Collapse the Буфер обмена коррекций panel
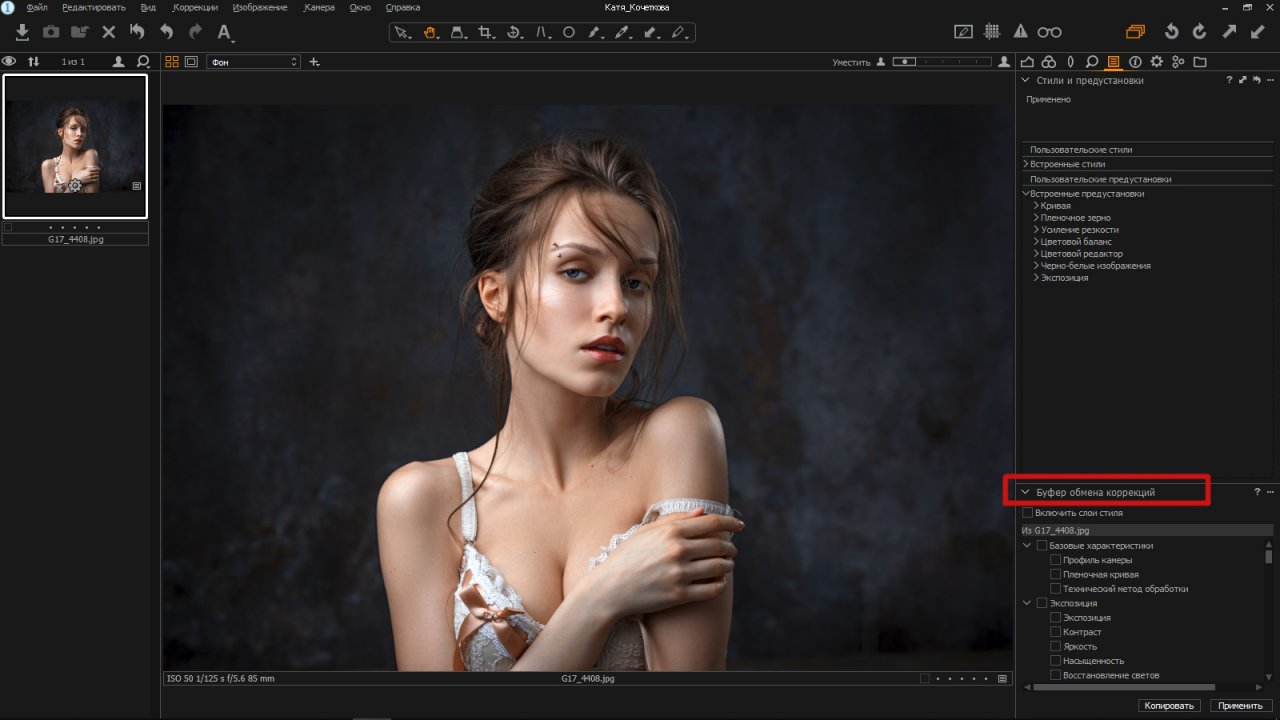Screen dimensions: 1280x720 (1025, 492)
